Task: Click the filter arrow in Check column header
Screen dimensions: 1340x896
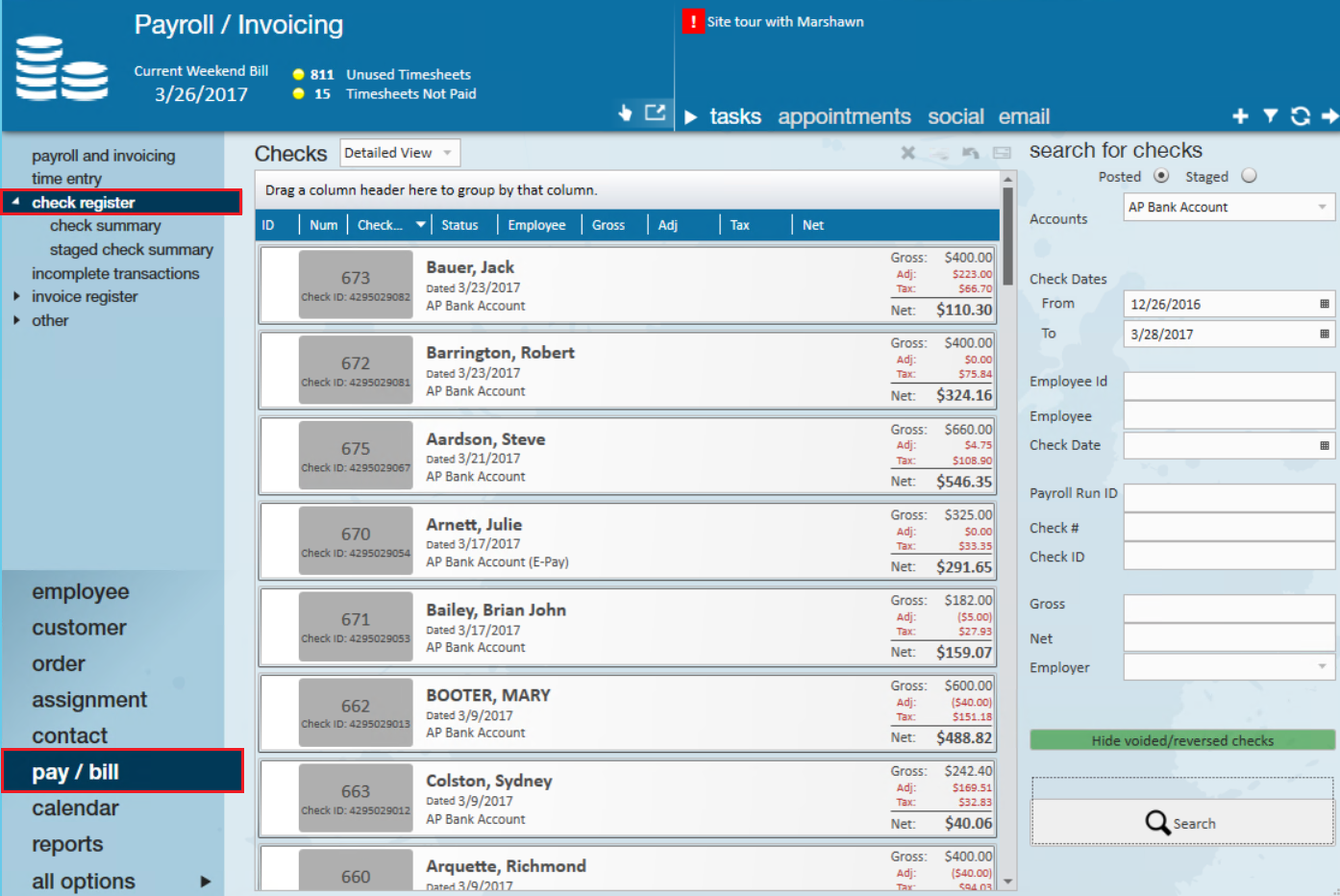Action: [421, 225]
